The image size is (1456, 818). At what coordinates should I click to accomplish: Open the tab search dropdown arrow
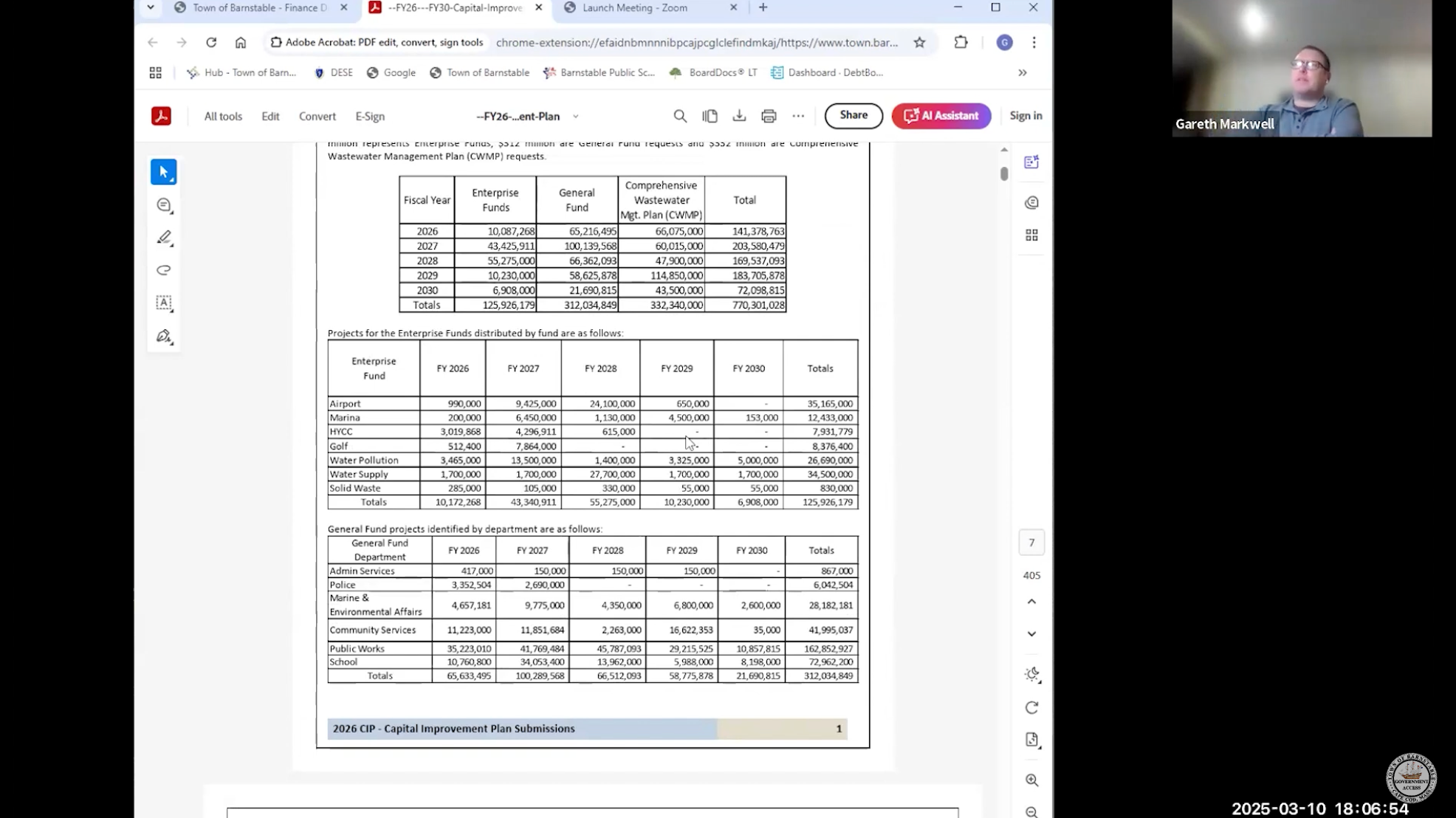click(x=151, y=7)
